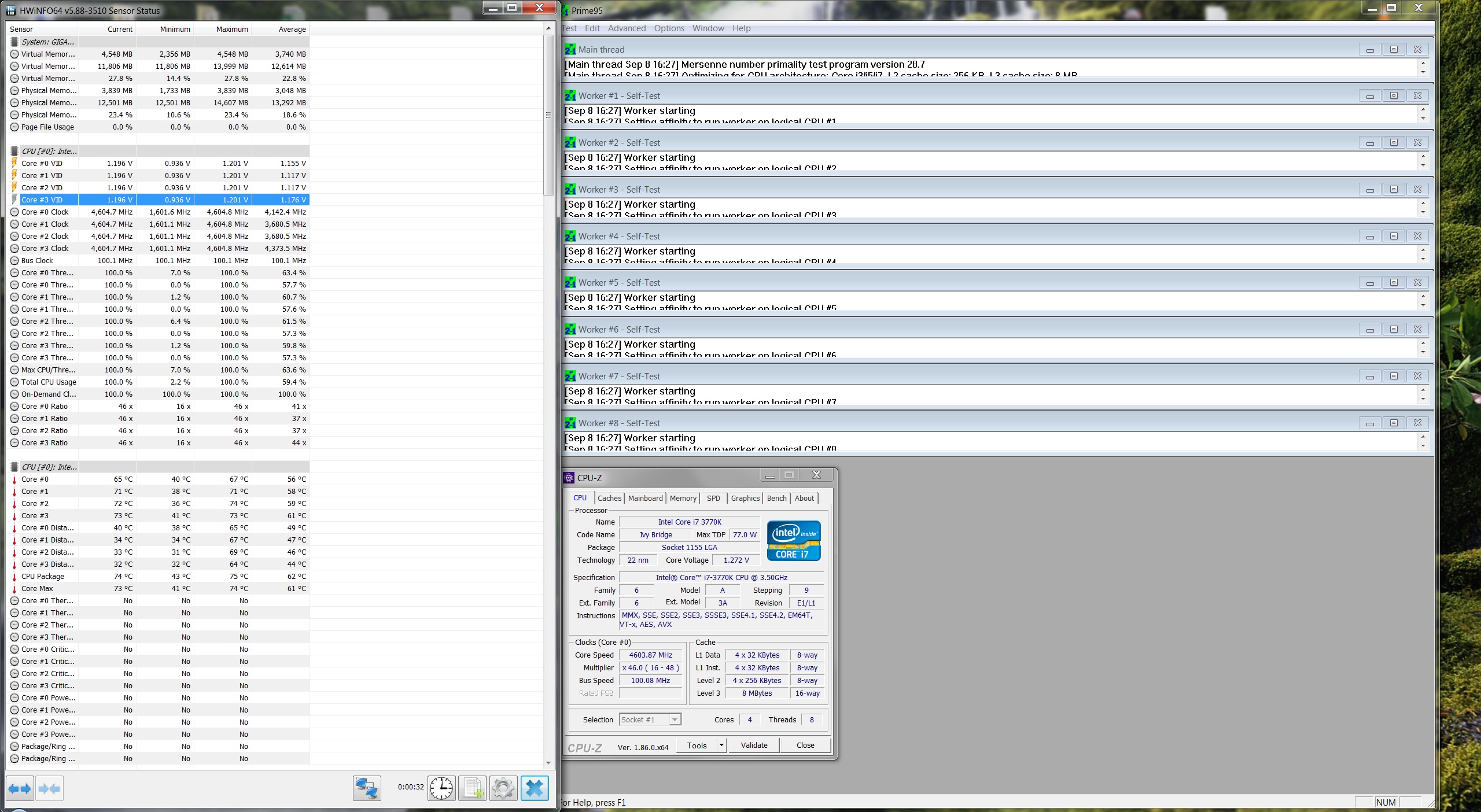Click the blue X close sensors button
Image resolution: width=1481 pixels, height=812 pixels.
coord(535,788)
